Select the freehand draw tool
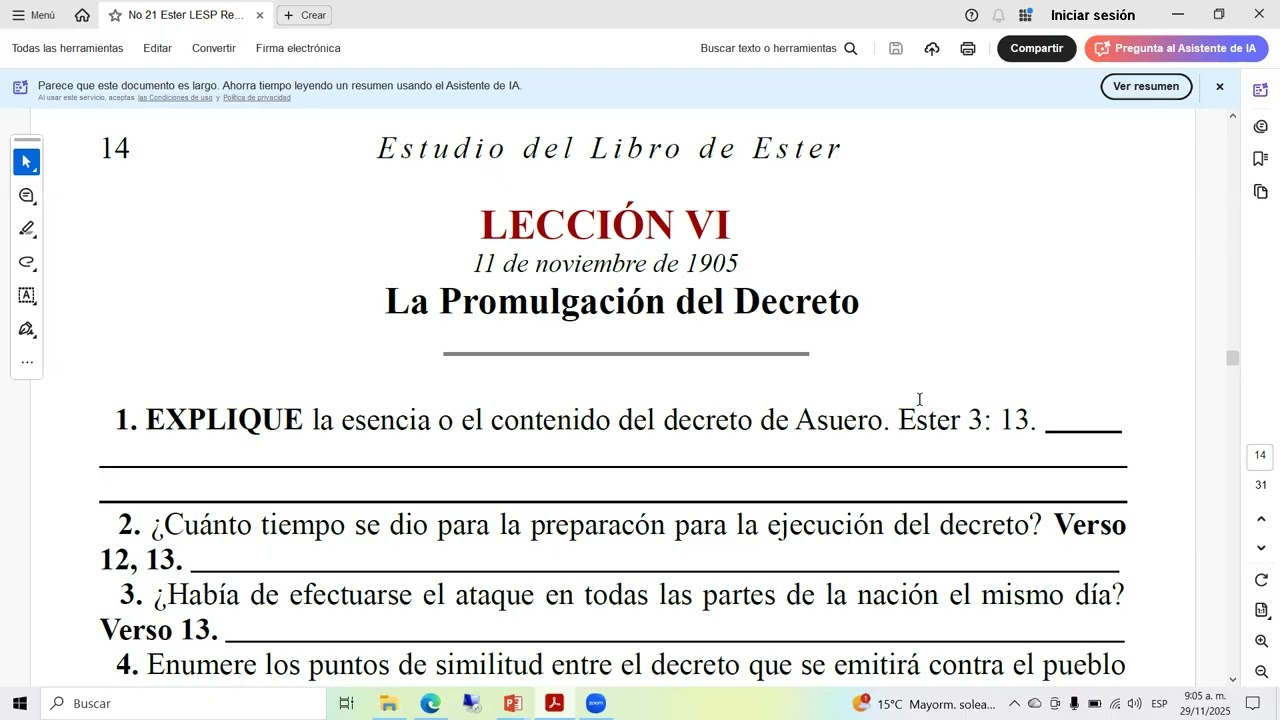 coord(27,262)
